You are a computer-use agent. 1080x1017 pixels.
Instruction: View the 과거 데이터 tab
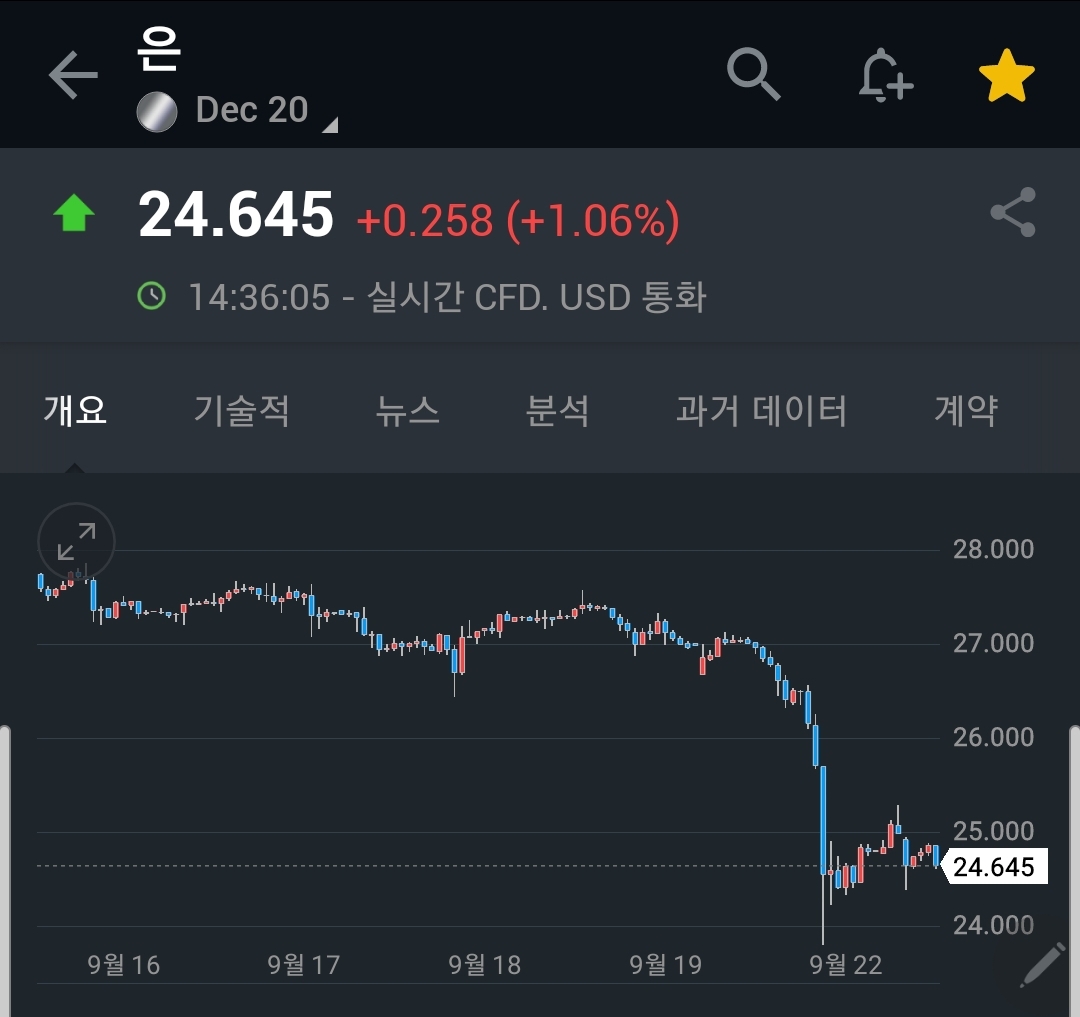coord(761,410)
